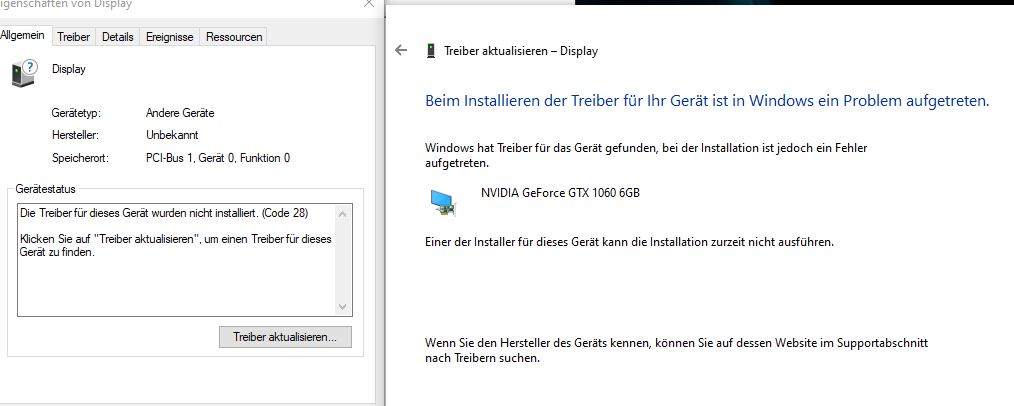Click the 'Wenn Sie den Hersteller' hint text
1014x406 pixels.
(x=676, y=350)
